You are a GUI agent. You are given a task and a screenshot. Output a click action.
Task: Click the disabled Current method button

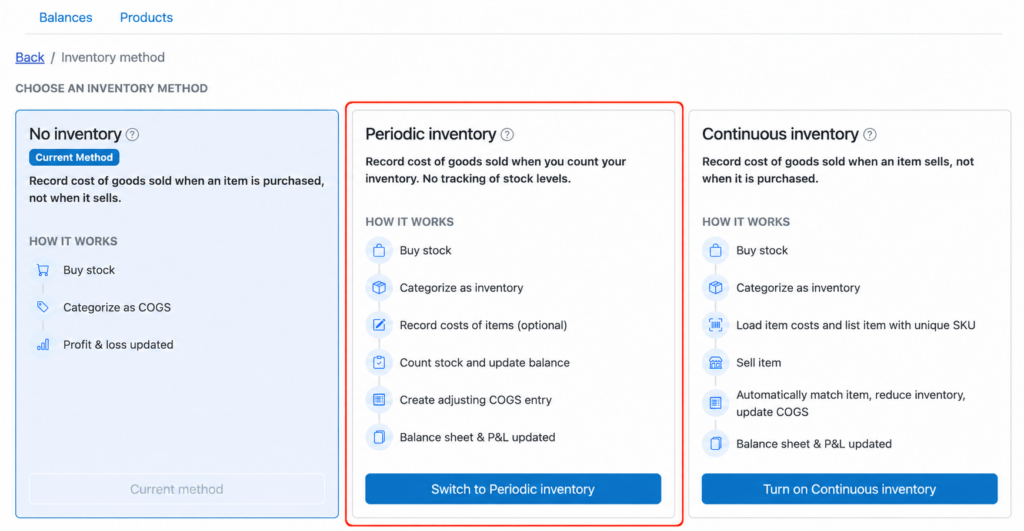coord(176,489)
